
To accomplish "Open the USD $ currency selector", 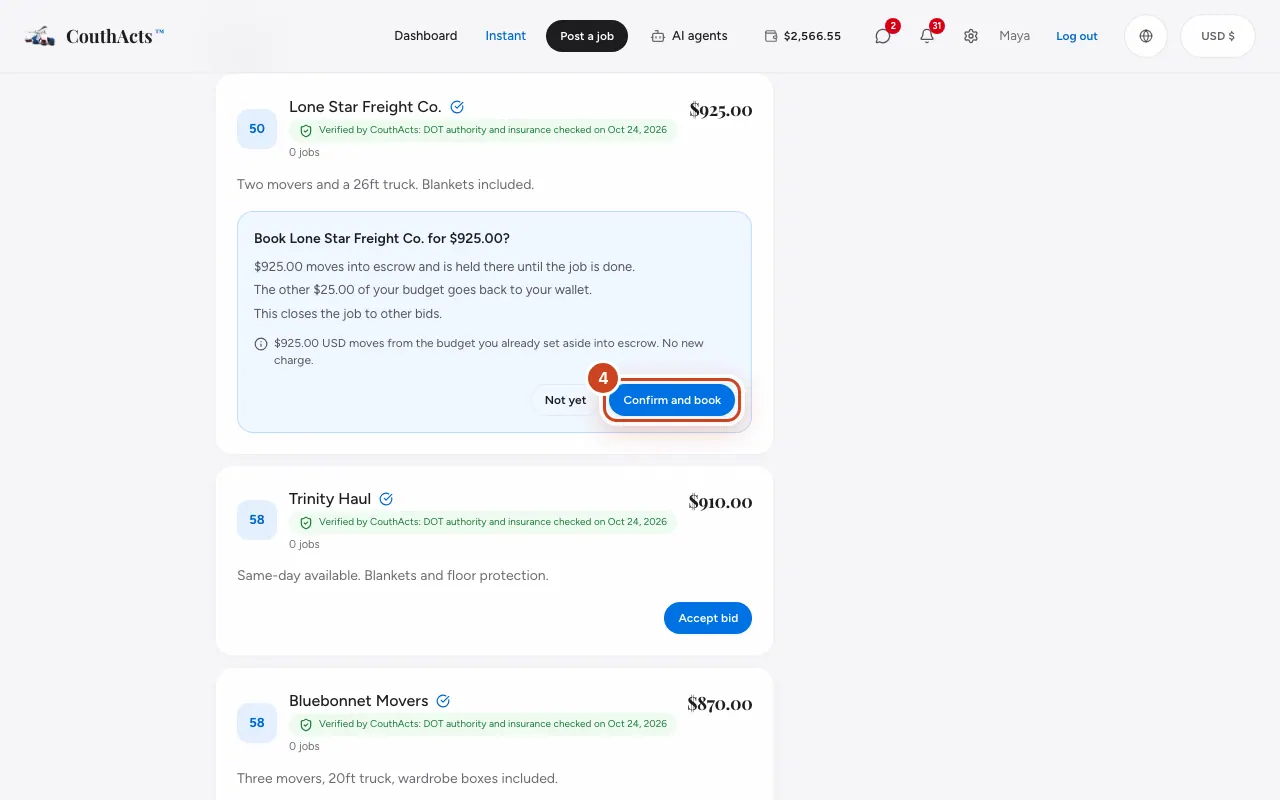I will coord(1218,36).
